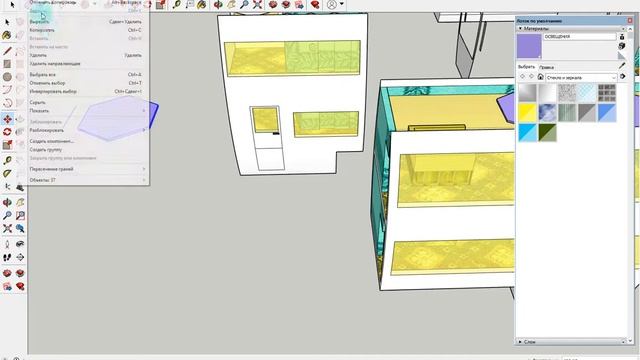Select the Tape Measure tool
The width and height of the screenshot is (640, 360).
coord(7,160)
